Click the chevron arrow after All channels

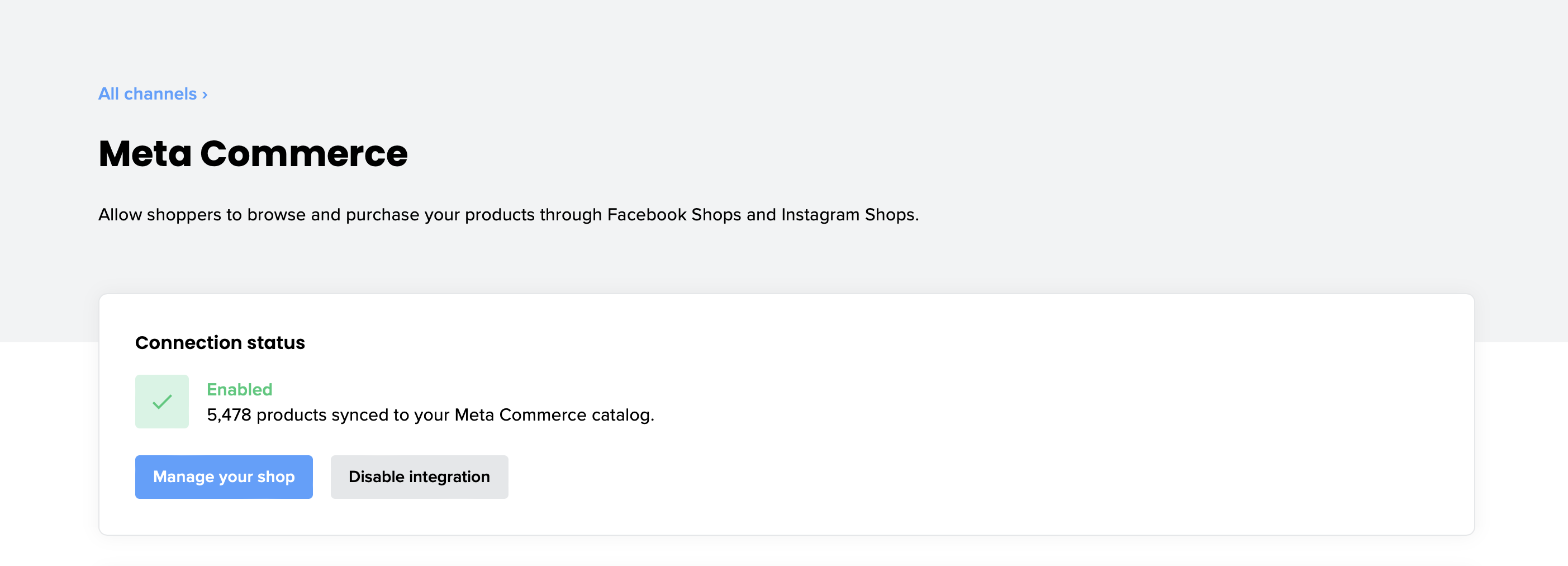pyautogui.click(x=205, y=95)
